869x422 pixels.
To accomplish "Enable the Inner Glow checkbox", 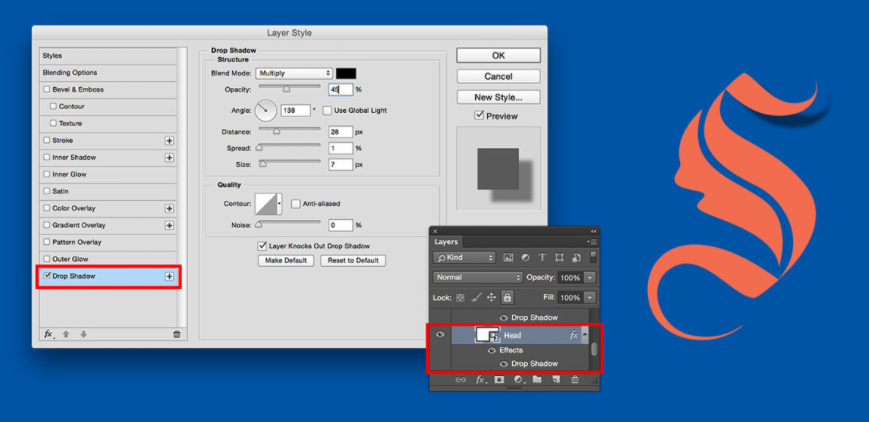I will click(47, 174).
